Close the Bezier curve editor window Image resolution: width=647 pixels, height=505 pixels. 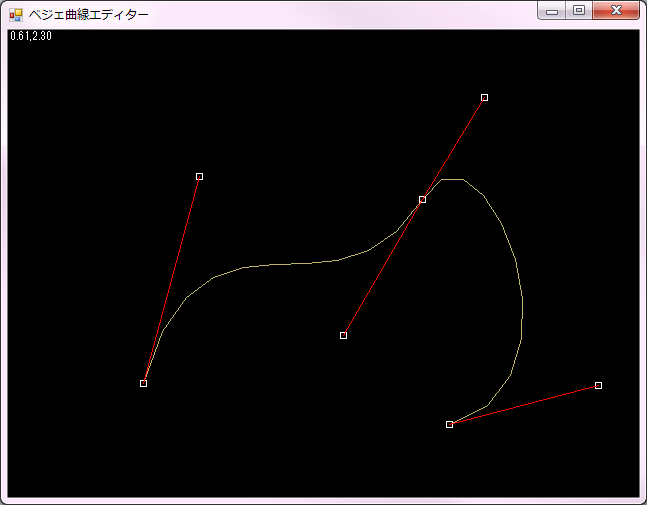[615, 11]
